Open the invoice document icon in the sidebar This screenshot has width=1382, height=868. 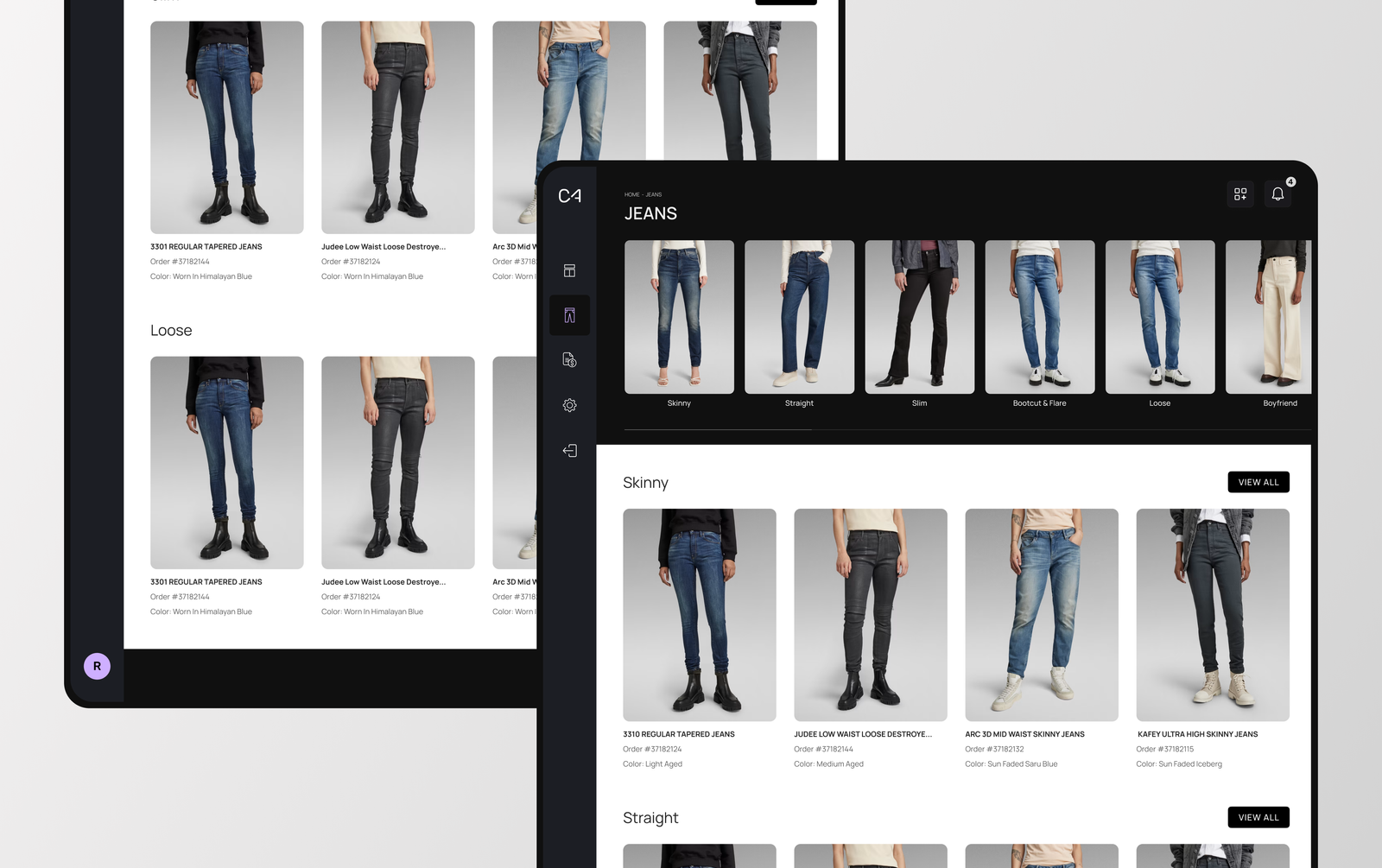[569, 360]
